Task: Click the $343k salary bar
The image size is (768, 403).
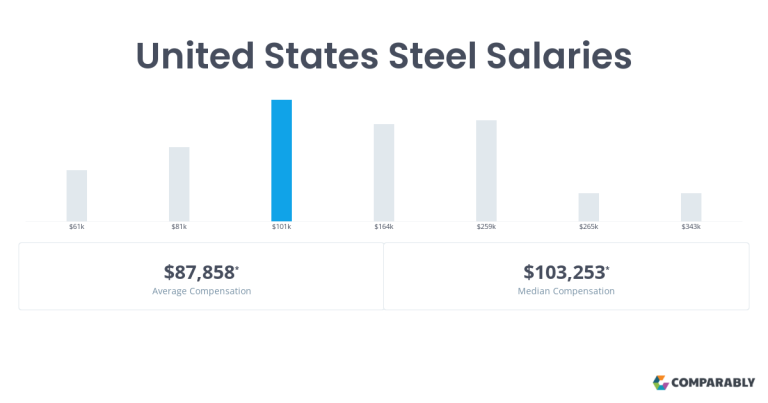Action: pos(691,207)
